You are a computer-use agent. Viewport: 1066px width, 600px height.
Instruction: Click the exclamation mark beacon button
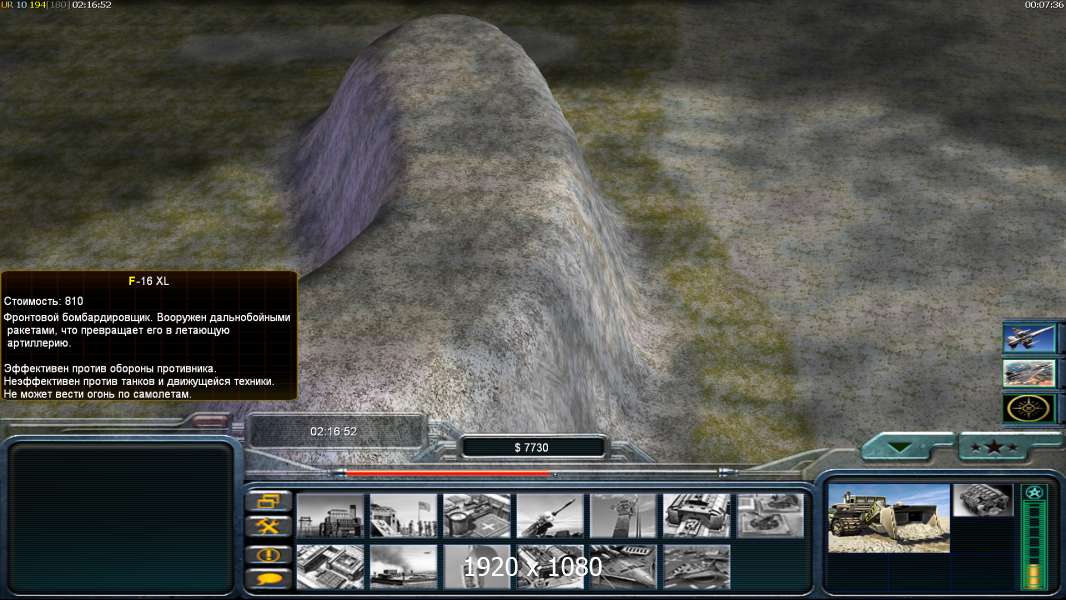269,554
